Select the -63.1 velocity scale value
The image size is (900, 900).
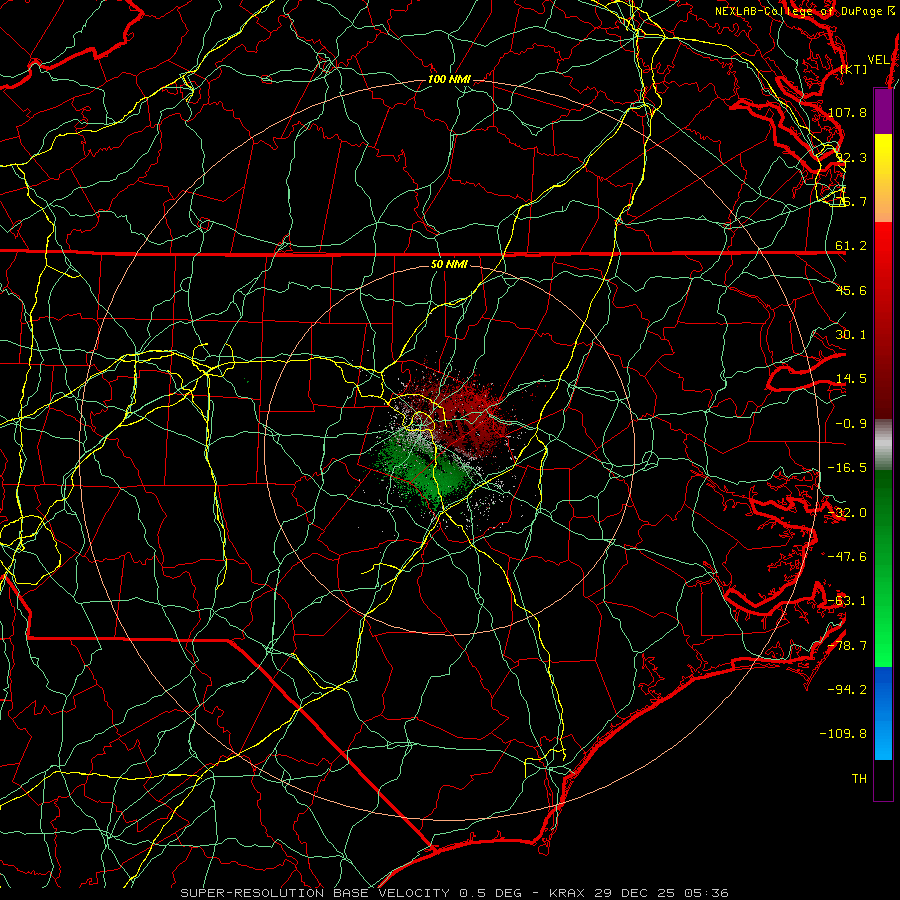(x=848, y=601)
